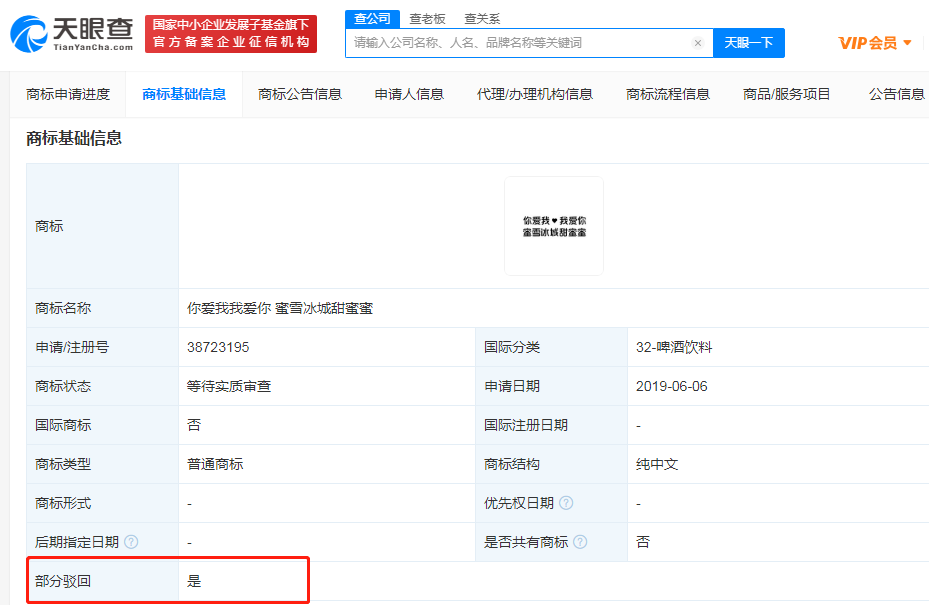Image resolution: width=929 pixels, height=605 pixels.
Task: Click the 天眼一下 search button
Action: (x=749, y=43)
